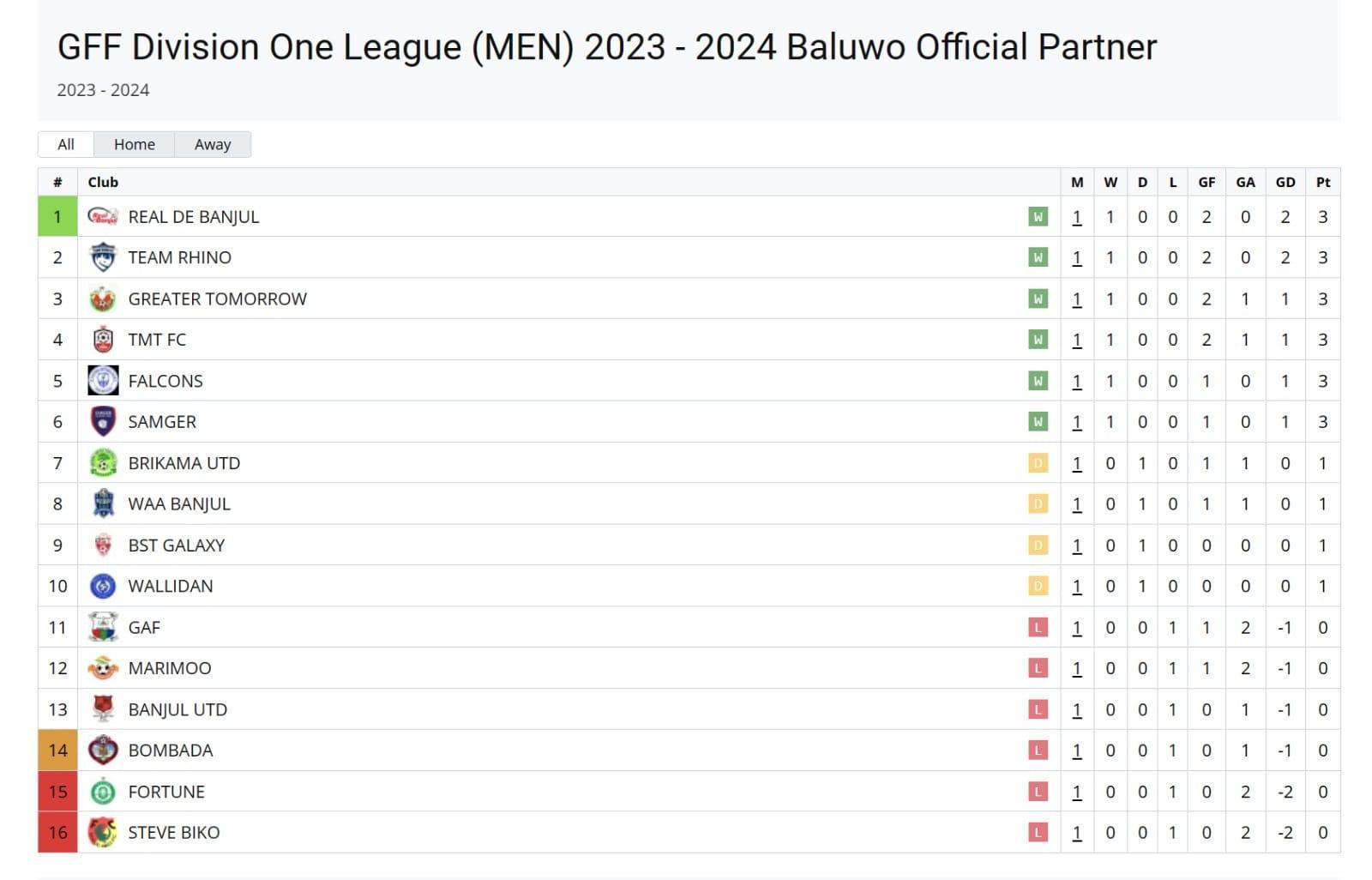Switch to the Away tab

pos(213,144)
